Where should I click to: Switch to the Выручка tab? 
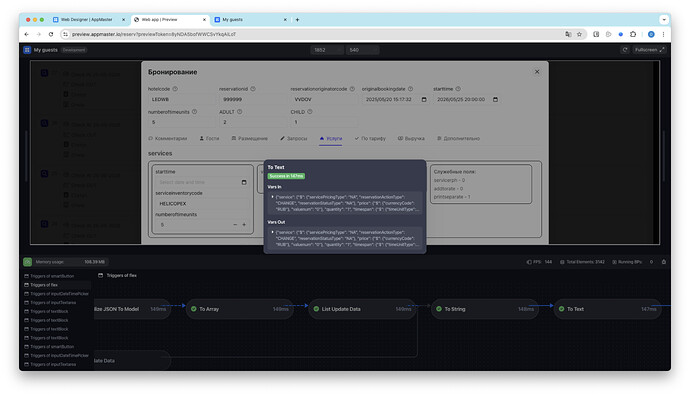[x=411, y=138]
